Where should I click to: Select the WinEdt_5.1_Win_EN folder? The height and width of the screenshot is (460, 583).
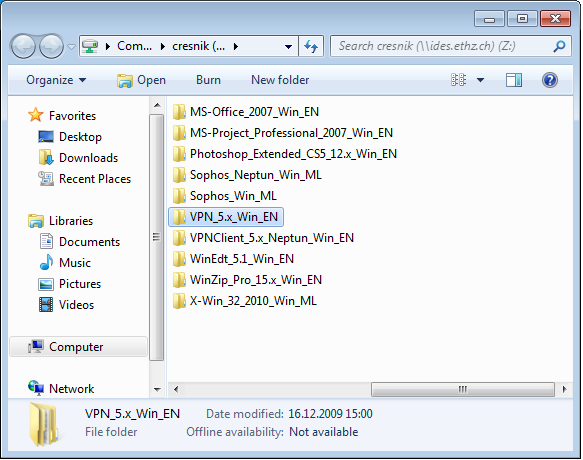pyautogui.click(x=233, y=259)
